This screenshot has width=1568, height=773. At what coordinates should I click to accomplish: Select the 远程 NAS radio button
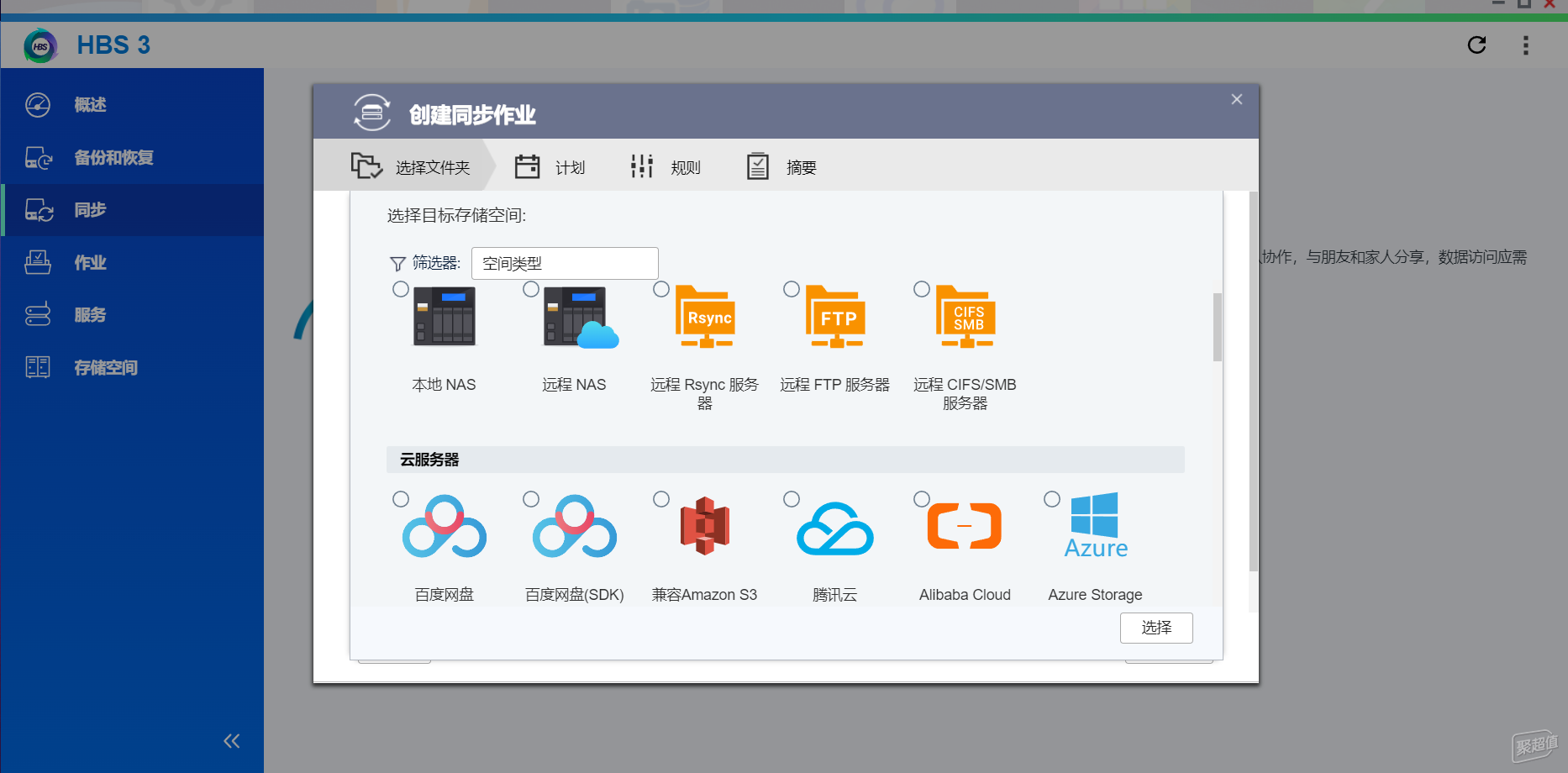pos(531,289)
